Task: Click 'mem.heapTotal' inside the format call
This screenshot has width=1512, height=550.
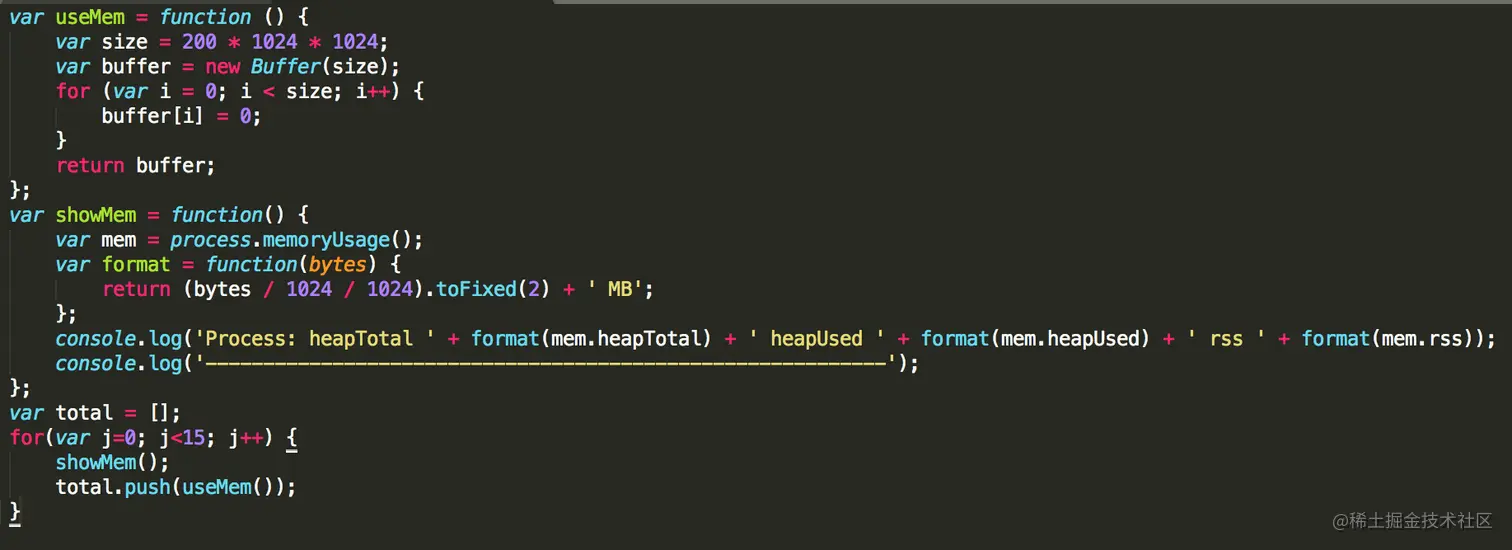Action: [x=631, y=339]
